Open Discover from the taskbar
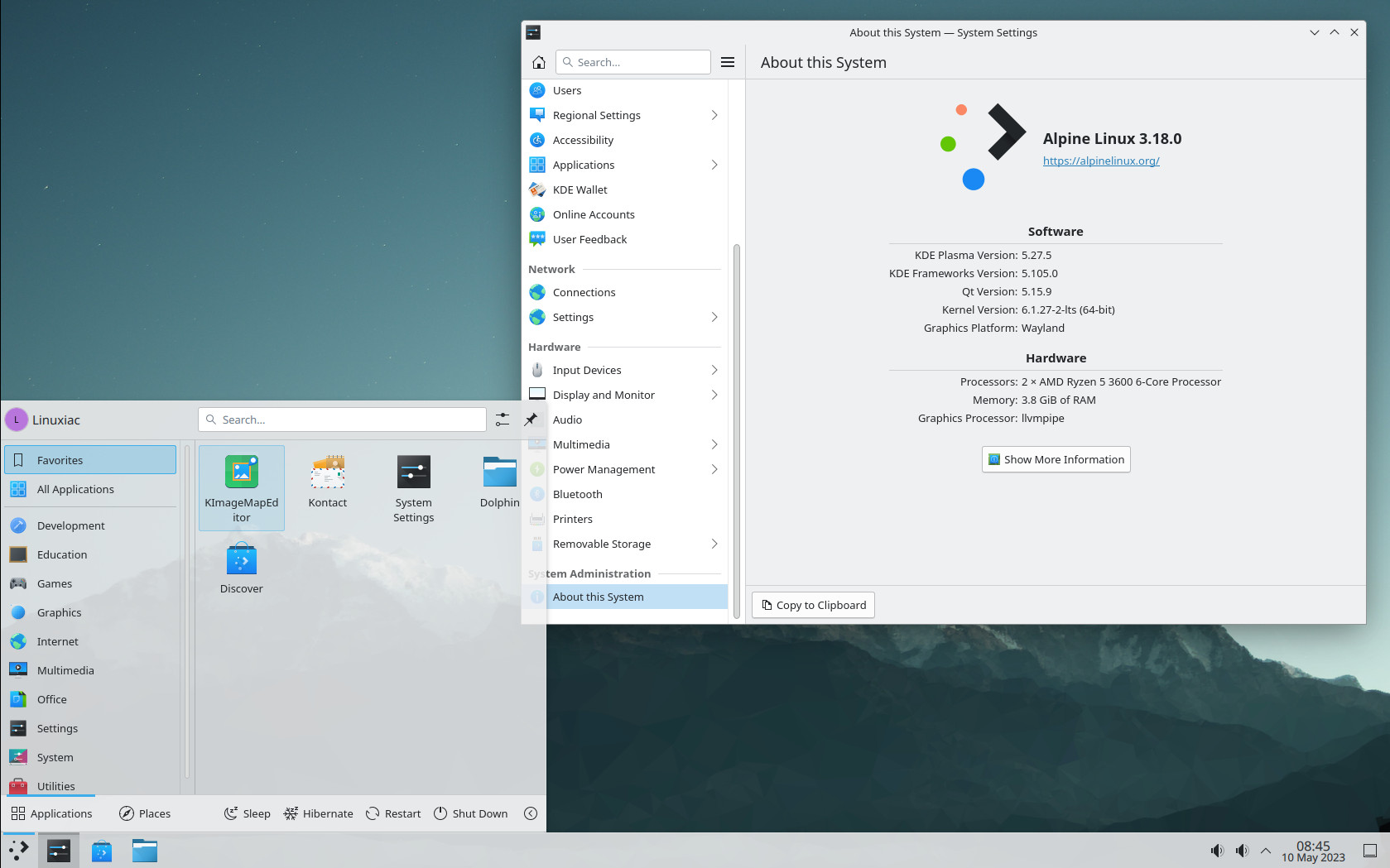1390x868 pixels. coord(102,851)
